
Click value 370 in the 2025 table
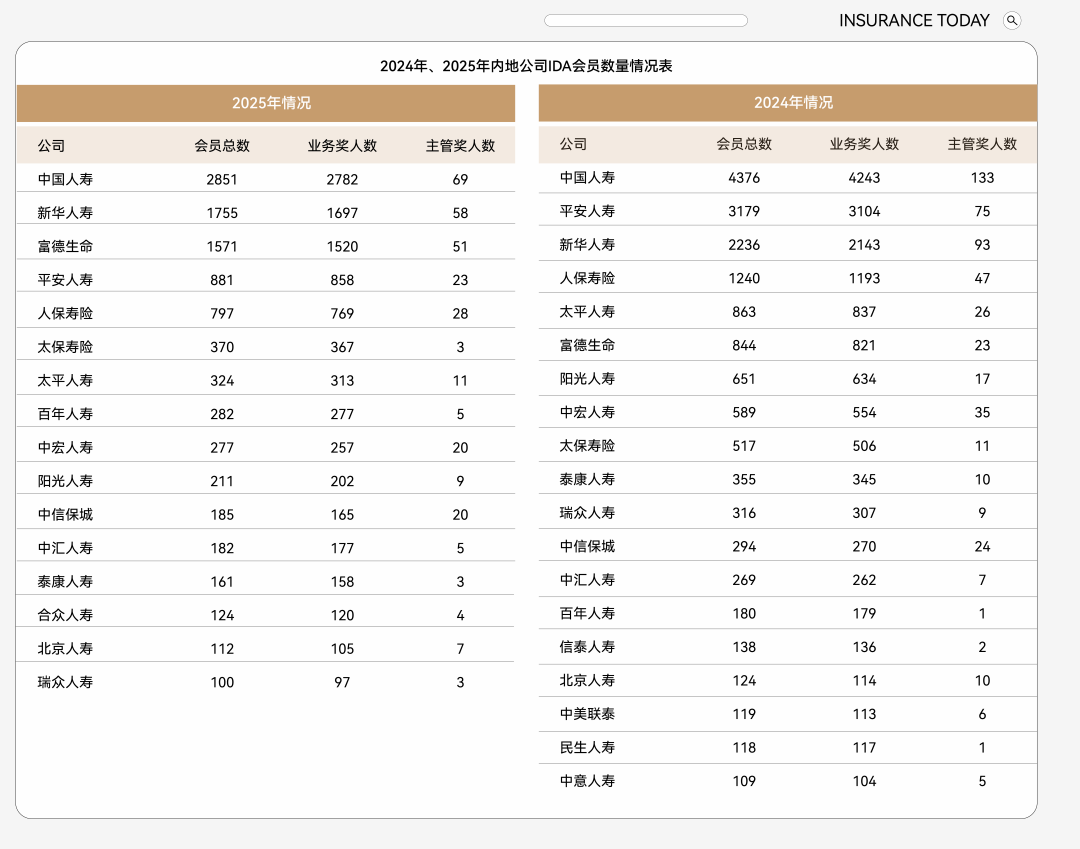pos(222,347)
